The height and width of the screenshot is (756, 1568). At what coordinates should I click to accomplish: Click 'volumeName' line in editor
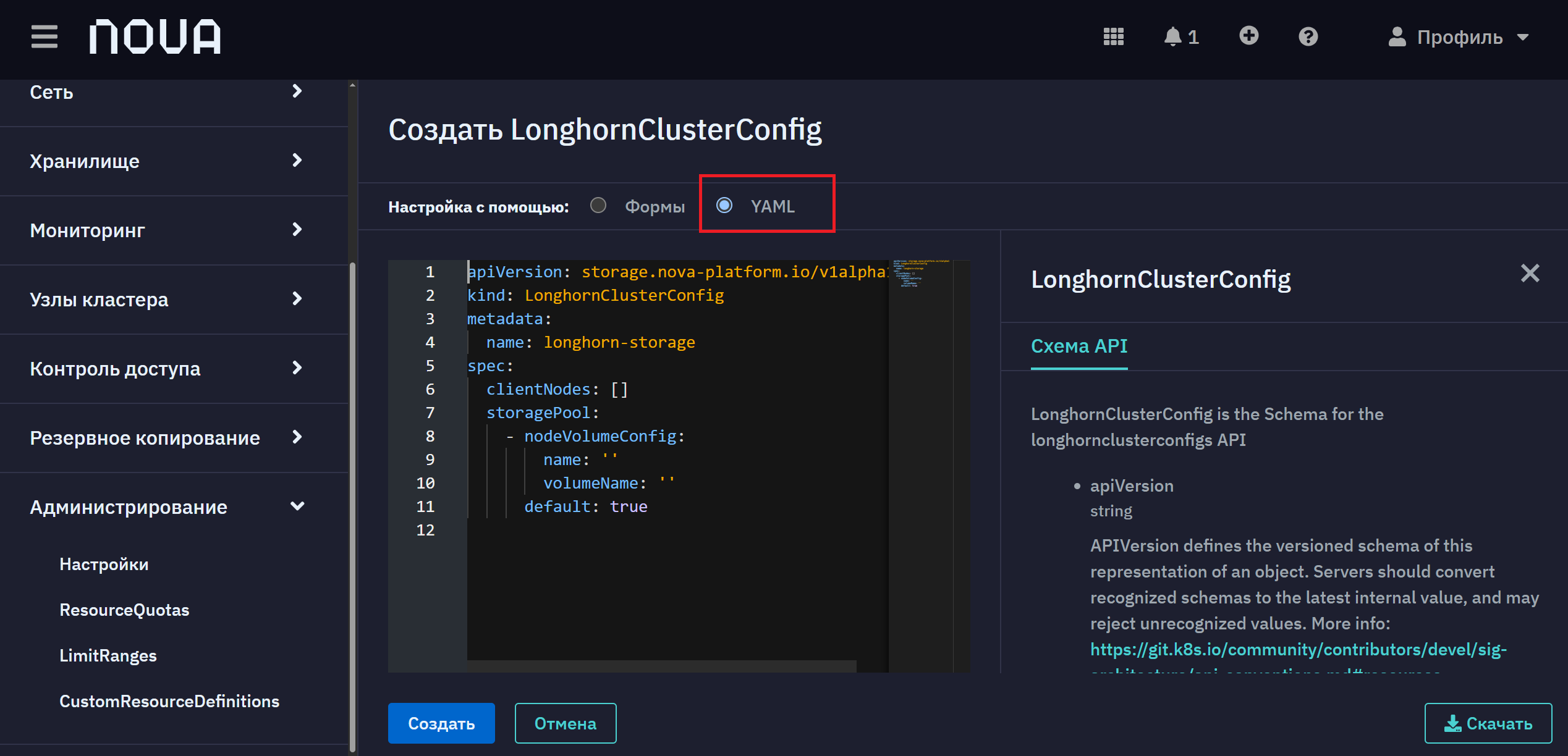point(608,483)
